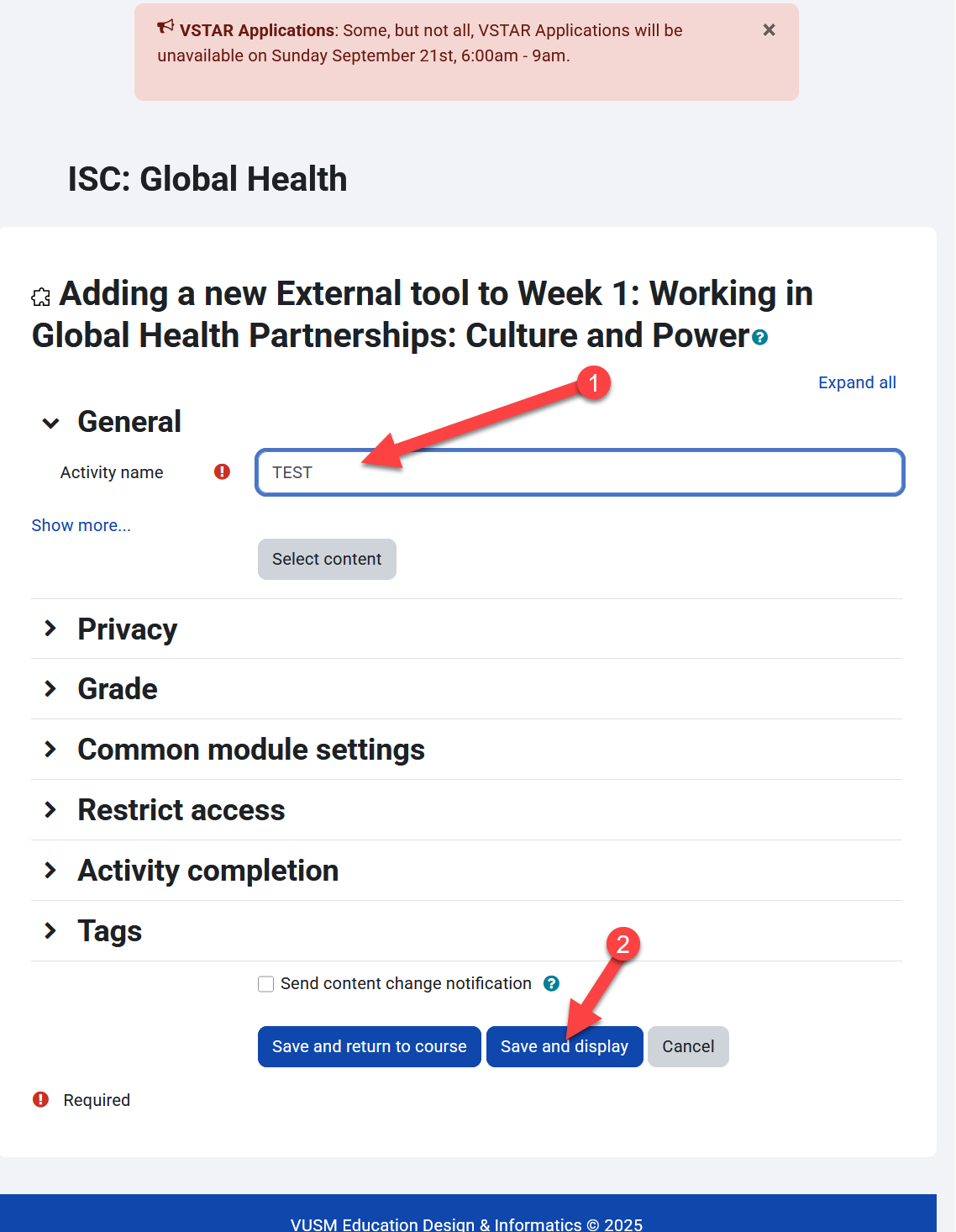956x1232 pixels.
Task: Click the Expand all link
Action: 857,383
